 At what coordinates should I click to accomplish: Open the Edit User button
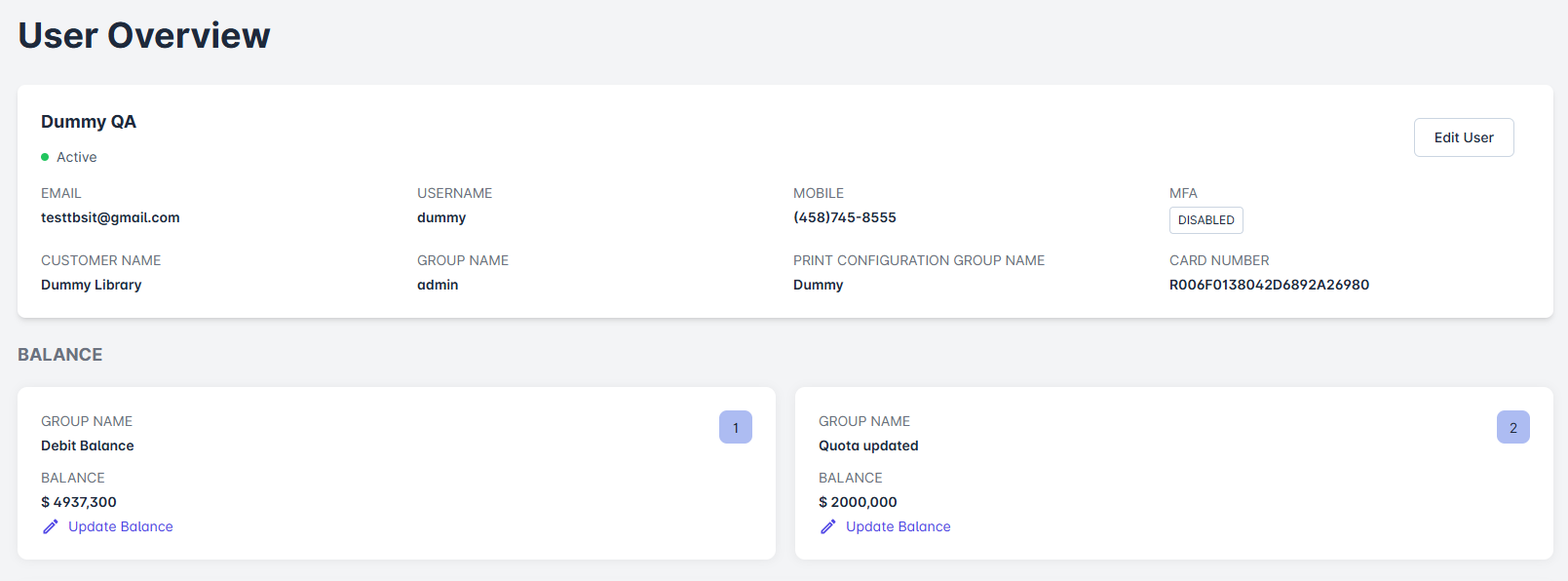1463,137
